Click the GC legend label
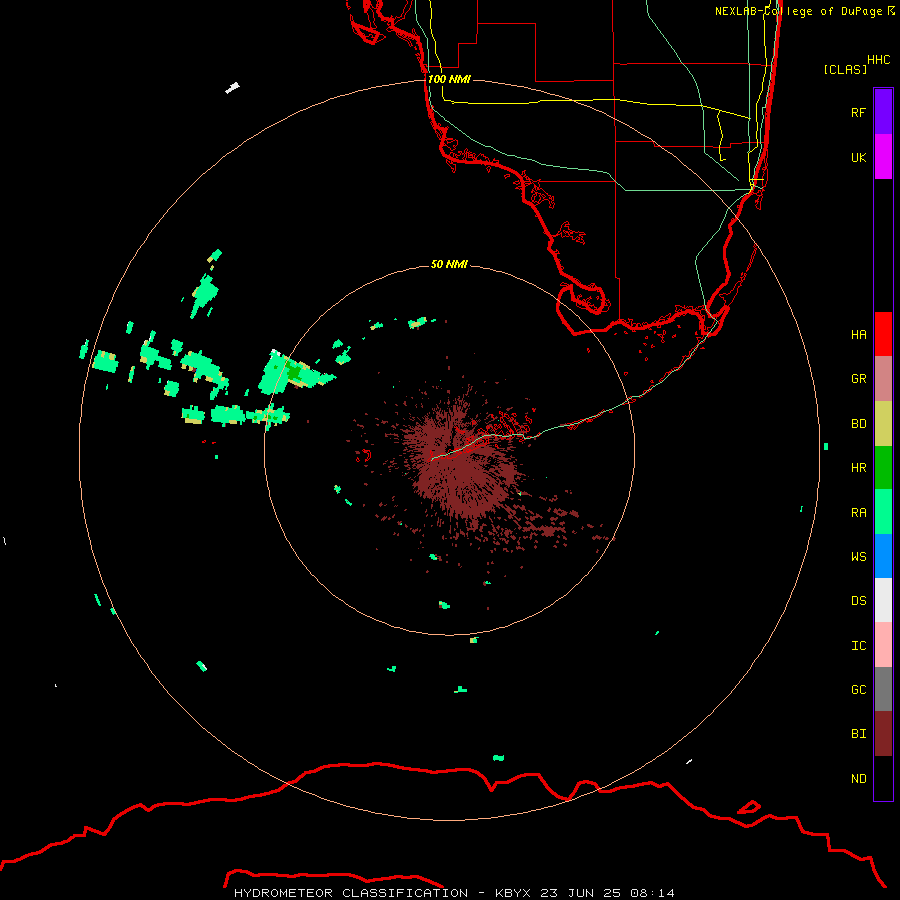The width and height of the screenshot is (900, 900). coord(858,690)
